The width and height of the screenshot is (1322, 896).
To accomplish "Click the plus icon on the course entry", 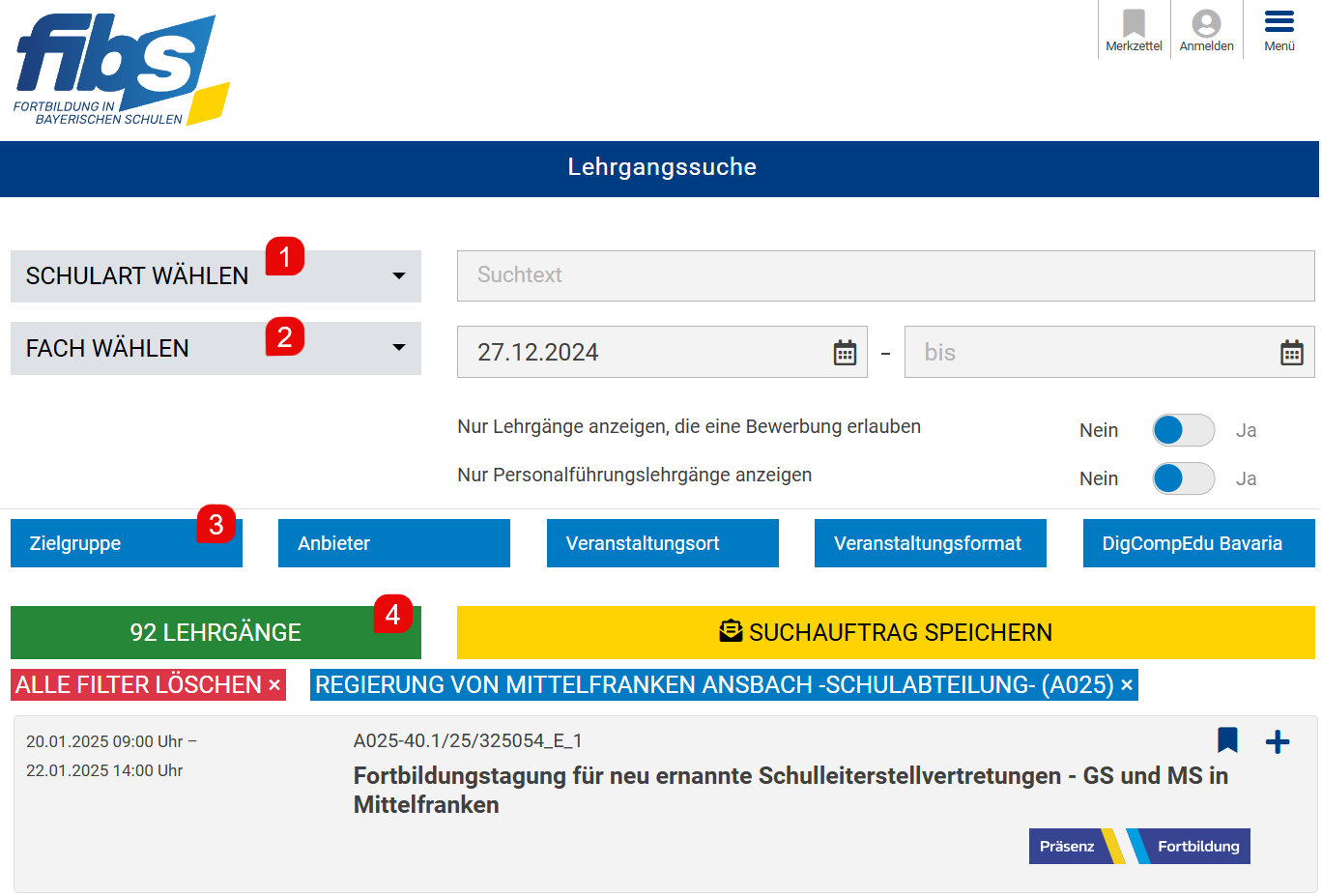I will pos(1278,741).
